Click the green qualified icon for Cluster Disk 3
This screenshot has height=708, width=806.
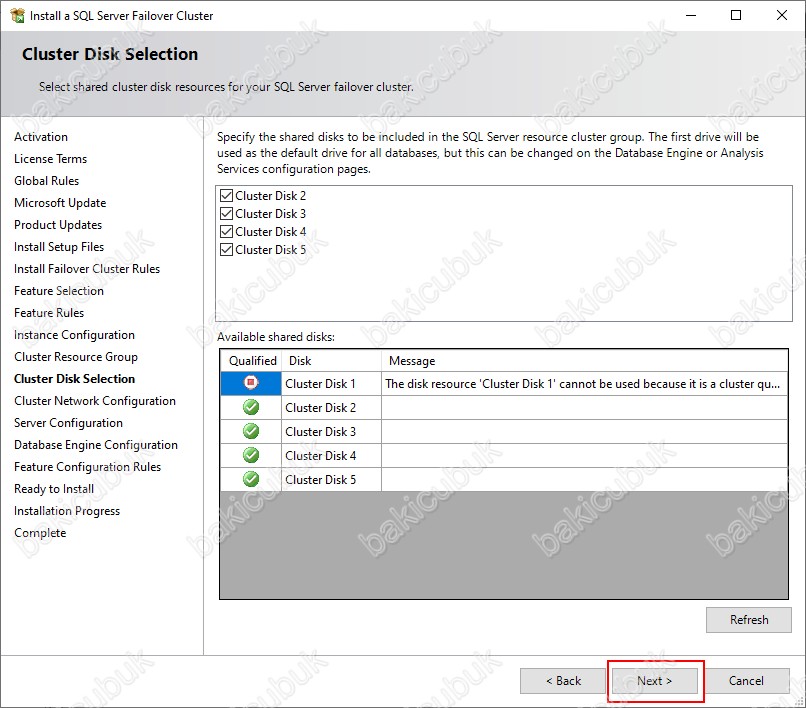coord(251,431)
